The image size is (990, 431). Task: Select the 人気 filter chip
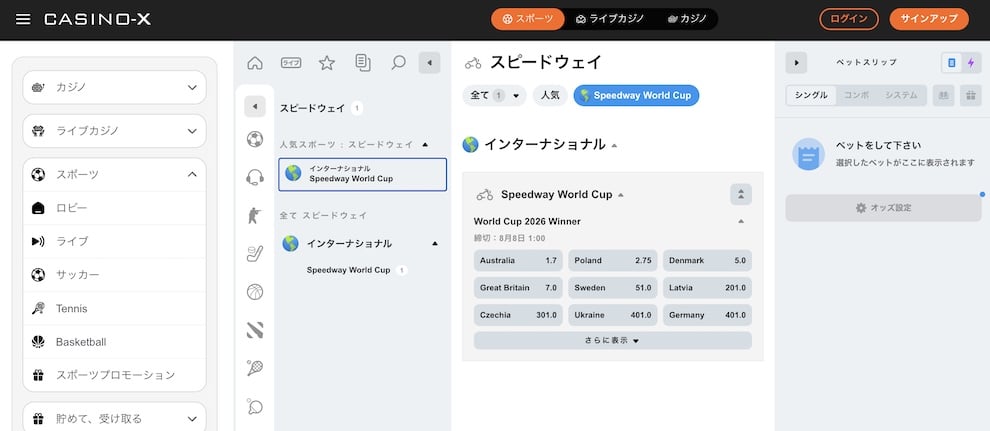point(551,96)
